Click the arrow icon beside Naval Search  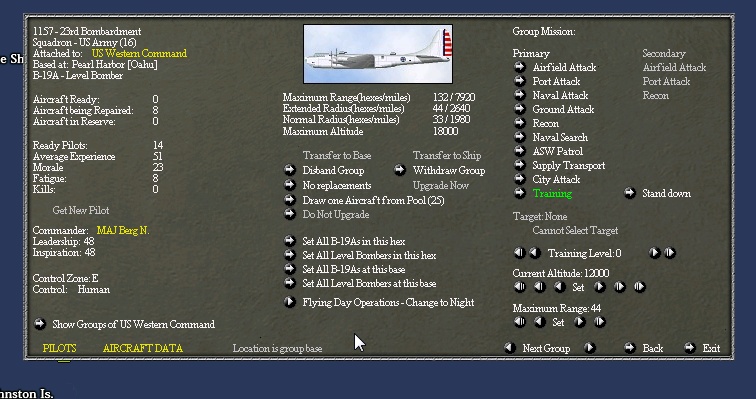click(519, 137)
